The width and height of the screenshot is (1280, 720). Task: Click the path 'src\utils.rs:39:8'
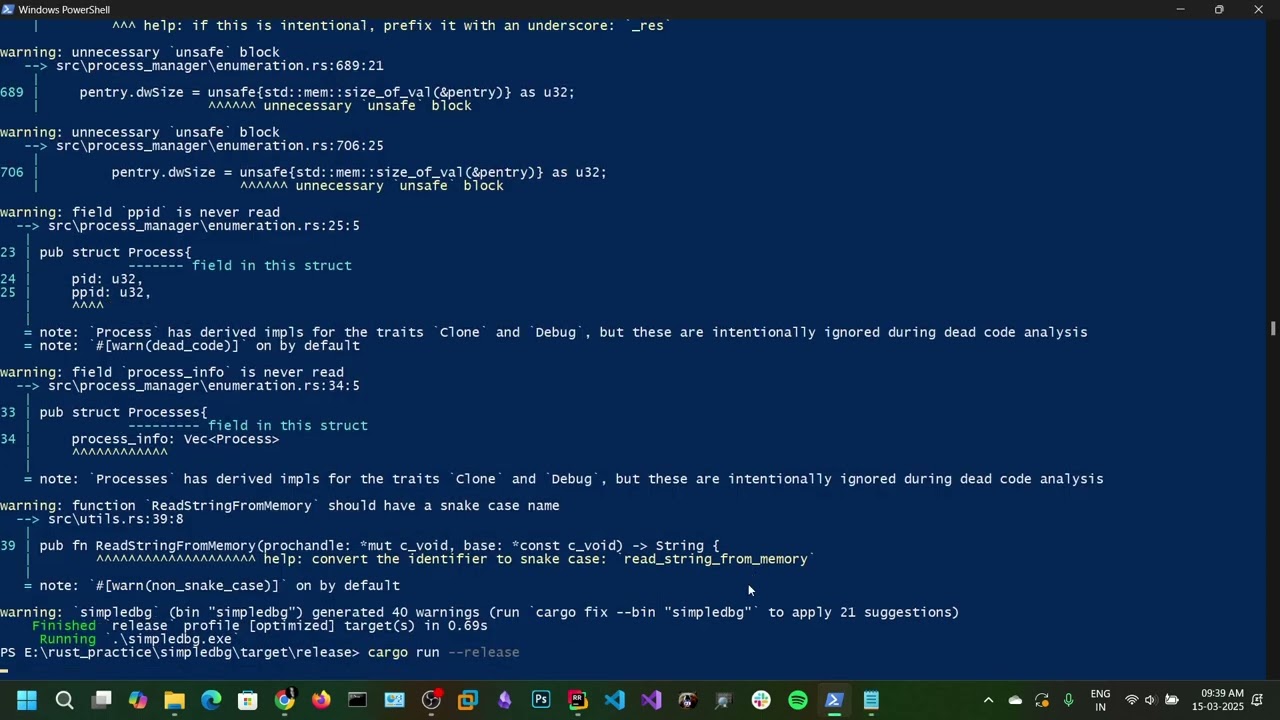pyautogui.click(x=115, y=519)
